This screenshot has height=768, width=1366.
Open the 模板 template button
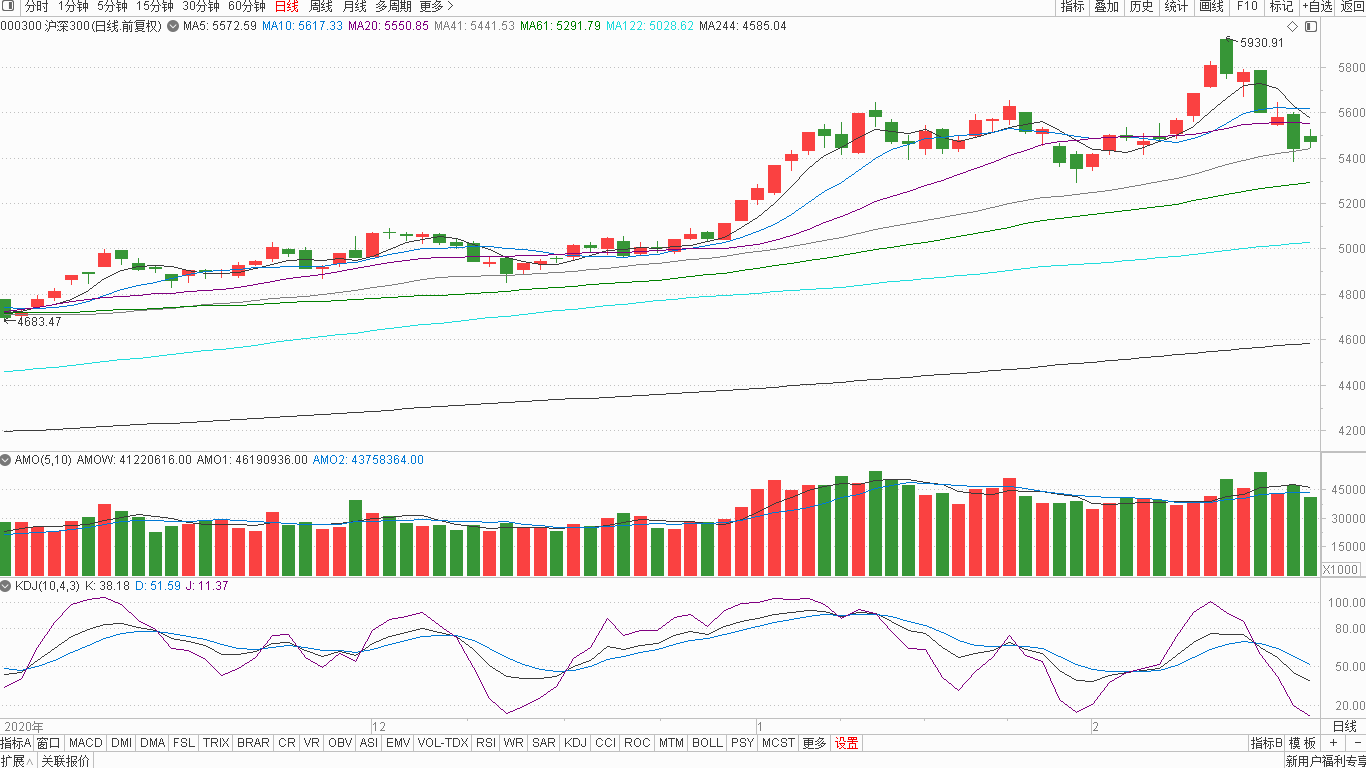coord(1303,743)
